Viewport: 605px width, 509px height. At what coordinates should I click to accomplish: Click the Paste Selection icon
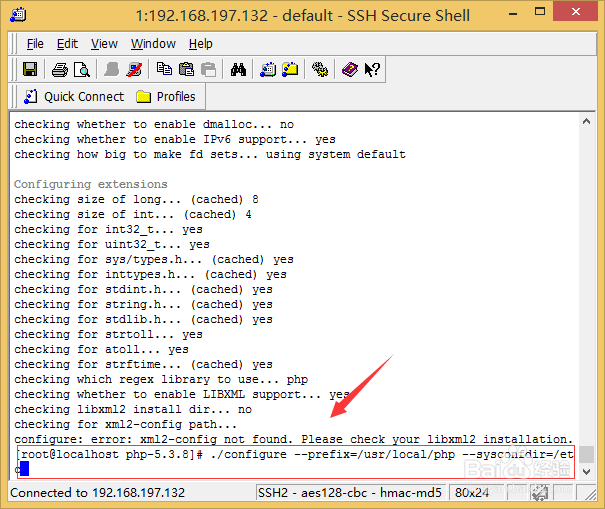coord(208,69)
